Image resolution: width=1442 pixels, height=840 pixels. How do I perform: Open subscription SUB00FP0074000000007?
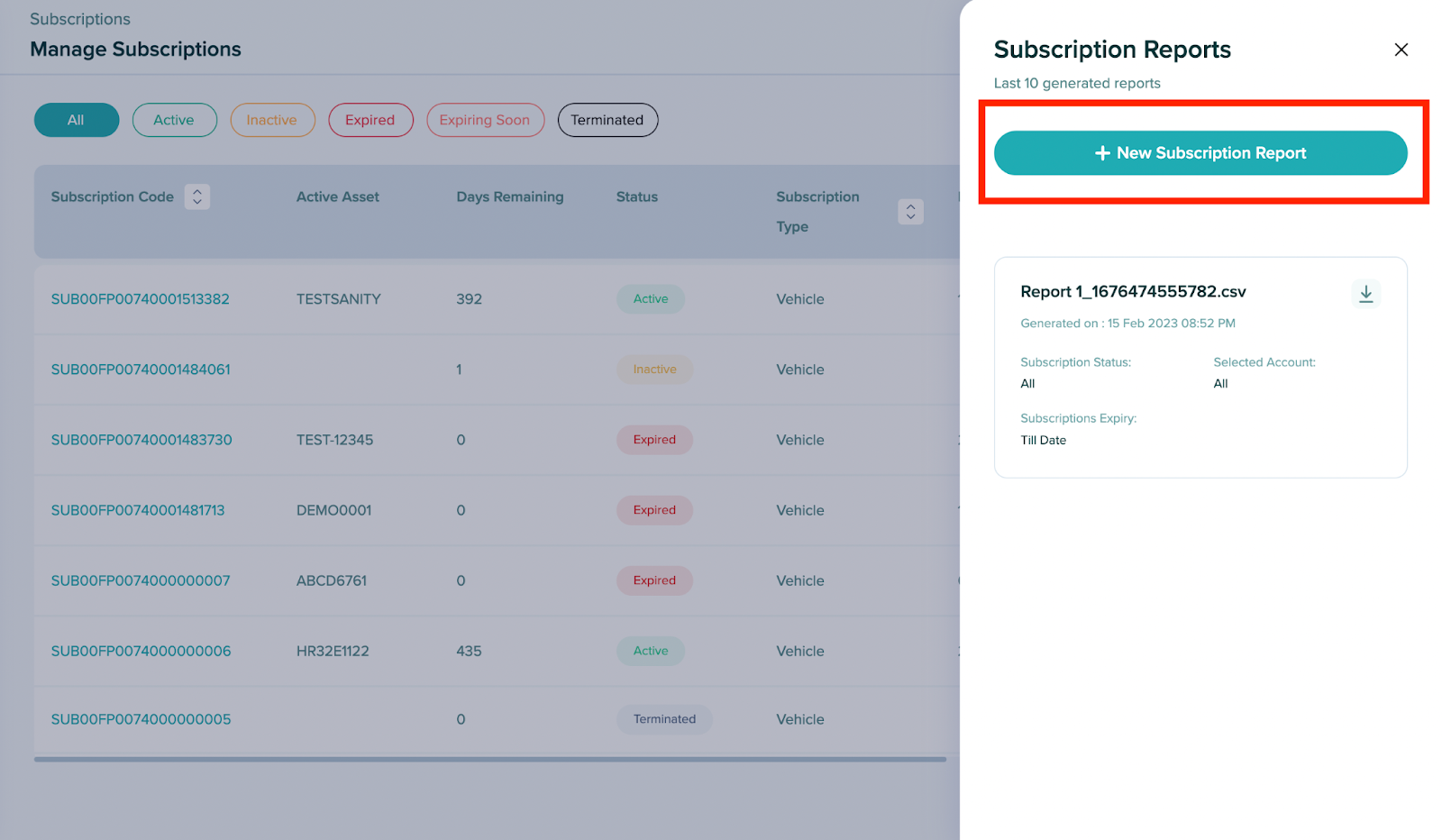[x=141, y=580]
